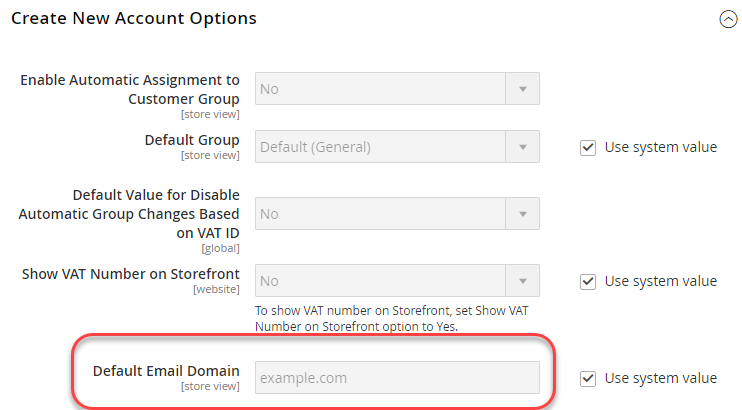
Task: Uncheck Use system value for Default Email Domain
Action: pyautogui.click(x=588, y=379)
